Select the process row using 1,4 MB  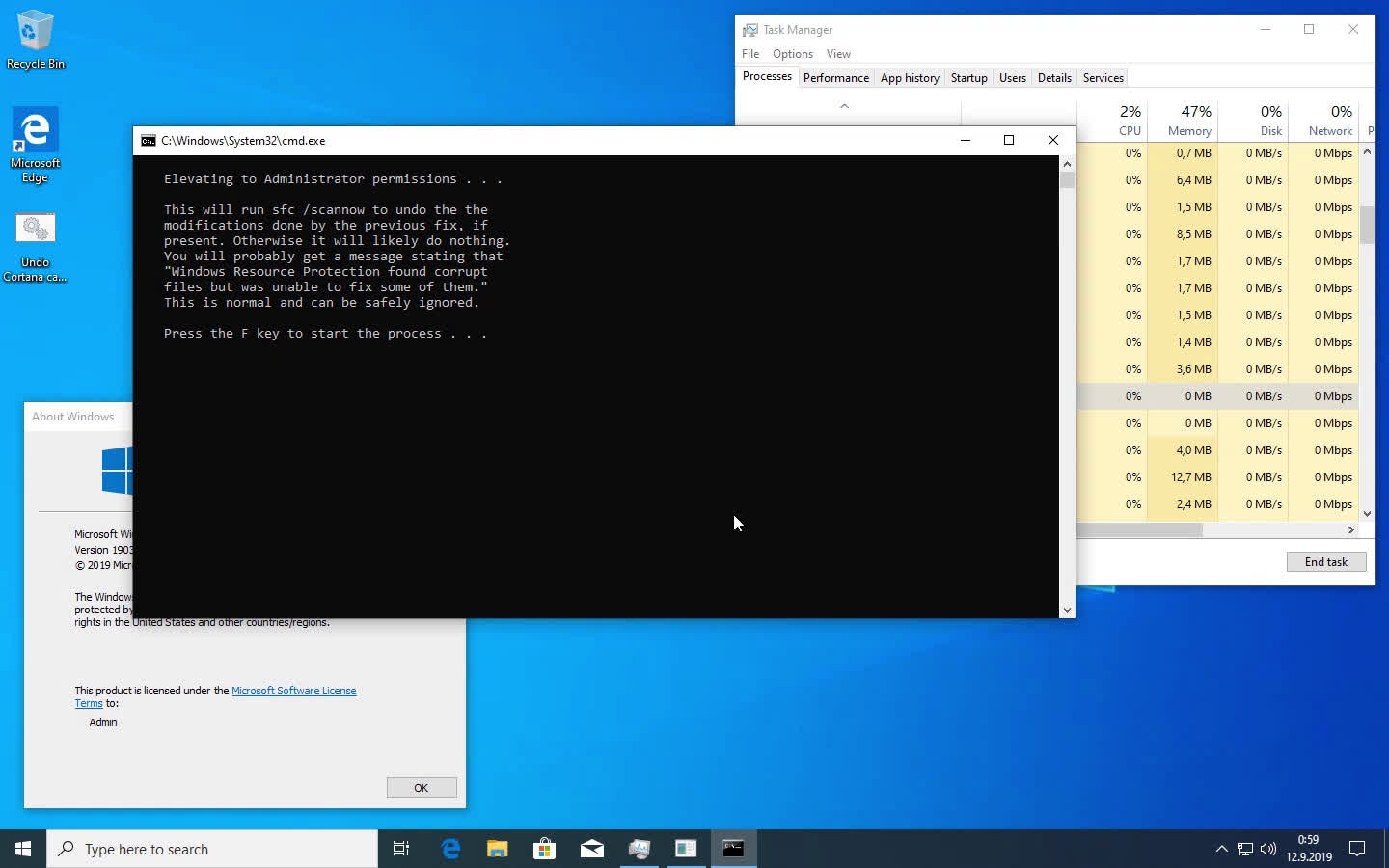[1217, 342]
